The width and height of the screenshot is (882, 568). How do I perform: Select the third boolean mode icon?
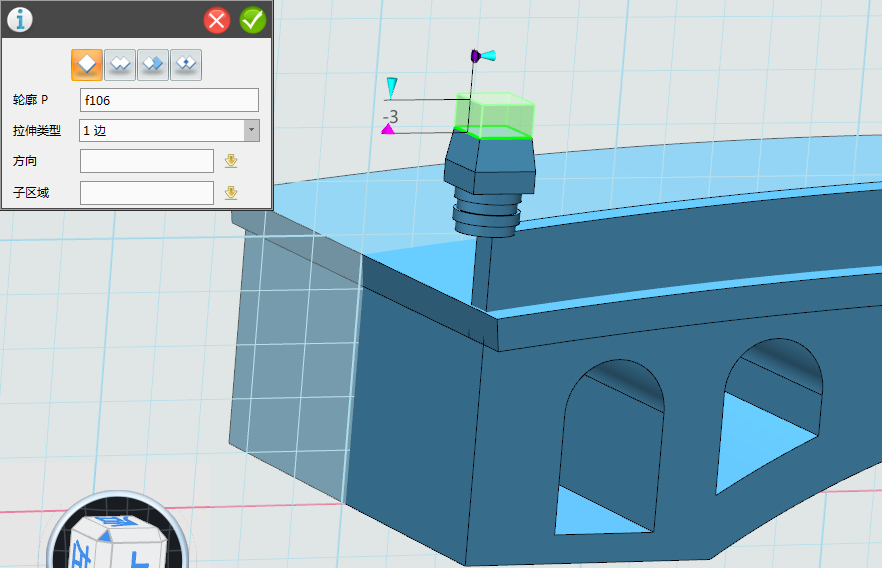(153, 64)
